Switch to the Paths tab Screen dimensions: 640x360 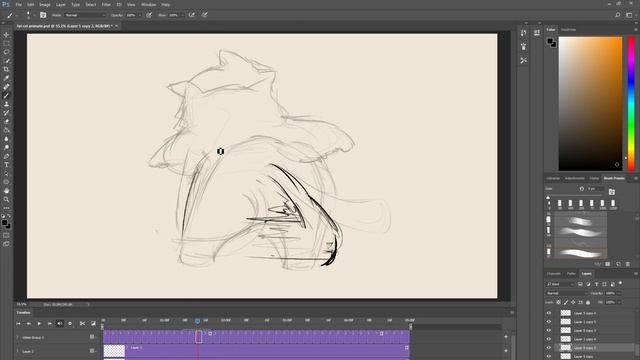pyautogui.click(x=571, y=273)
